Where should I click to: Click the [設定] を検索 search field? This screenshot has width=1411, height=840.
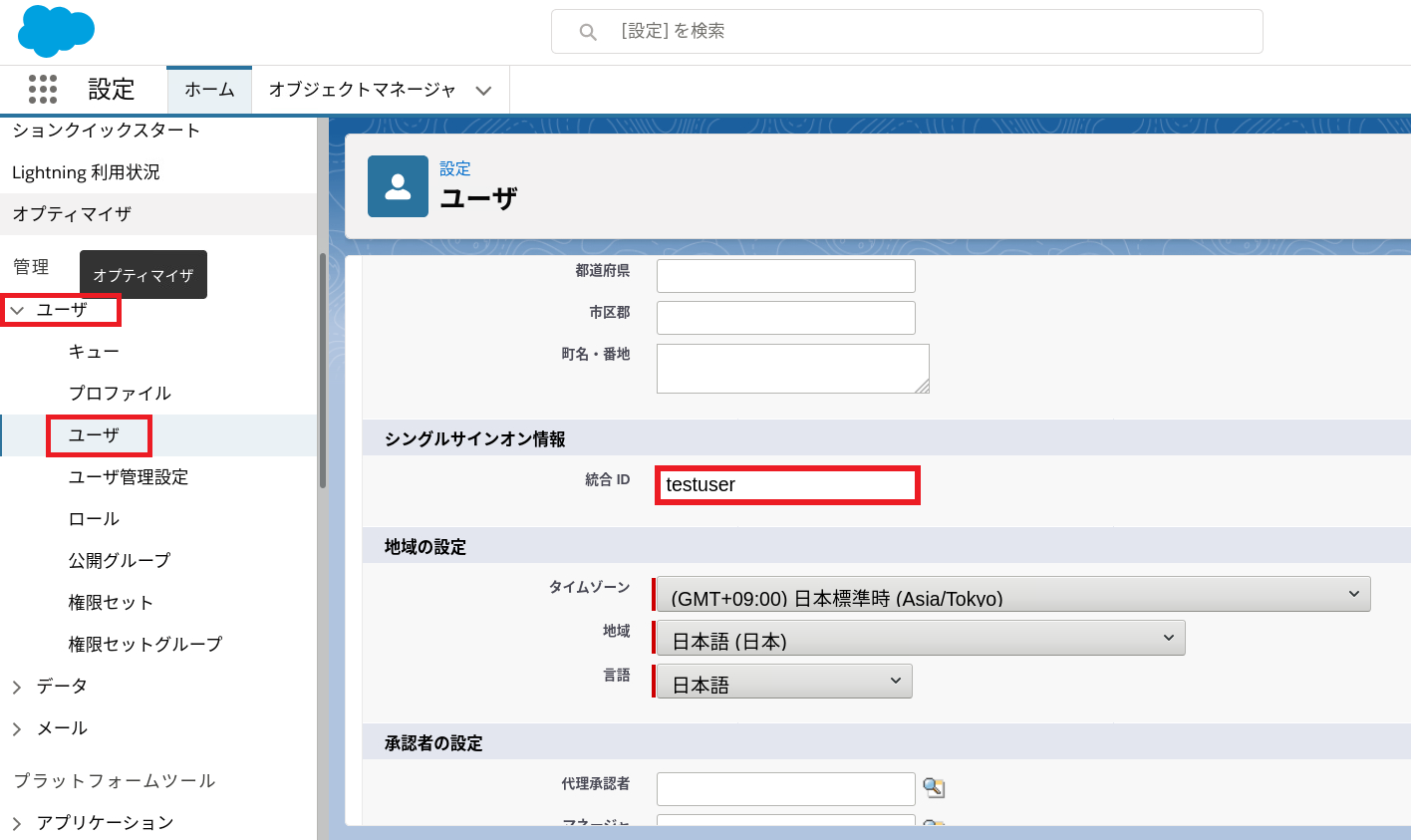tap(907, 32)
